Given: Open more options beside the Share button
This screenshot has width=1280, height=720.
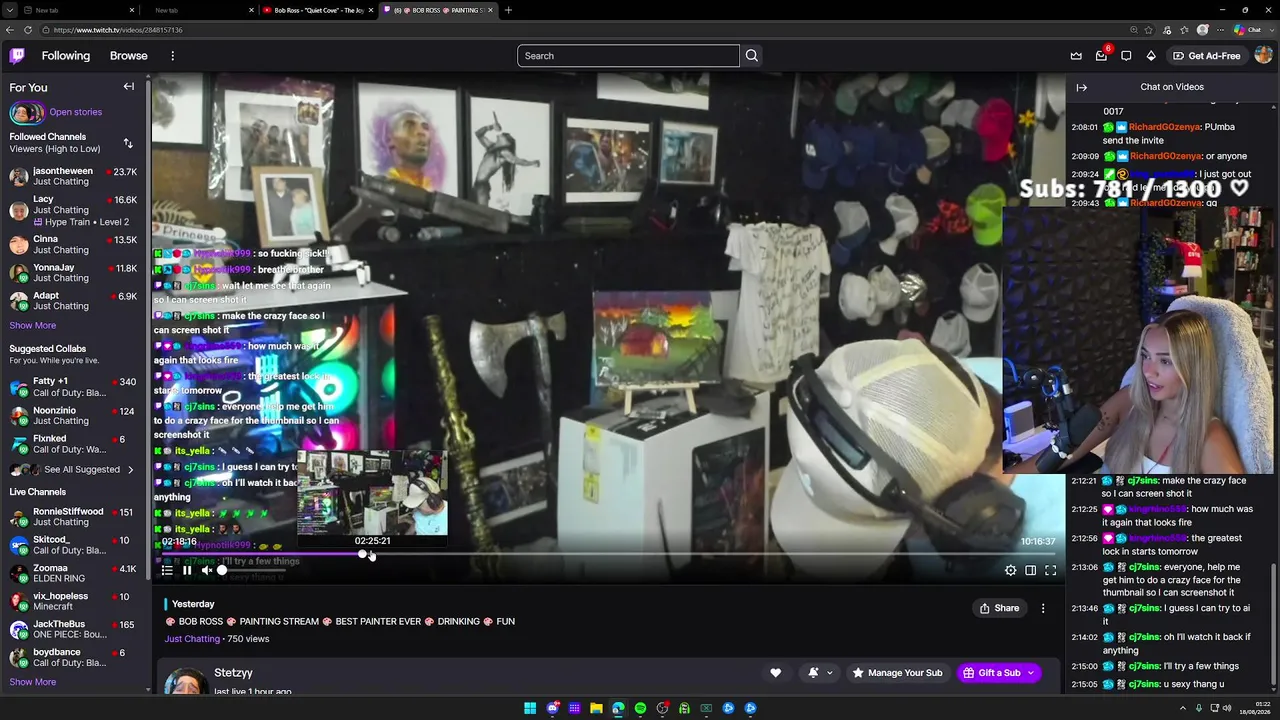Looking at the screenshot, I should (x=1043, y=608).
